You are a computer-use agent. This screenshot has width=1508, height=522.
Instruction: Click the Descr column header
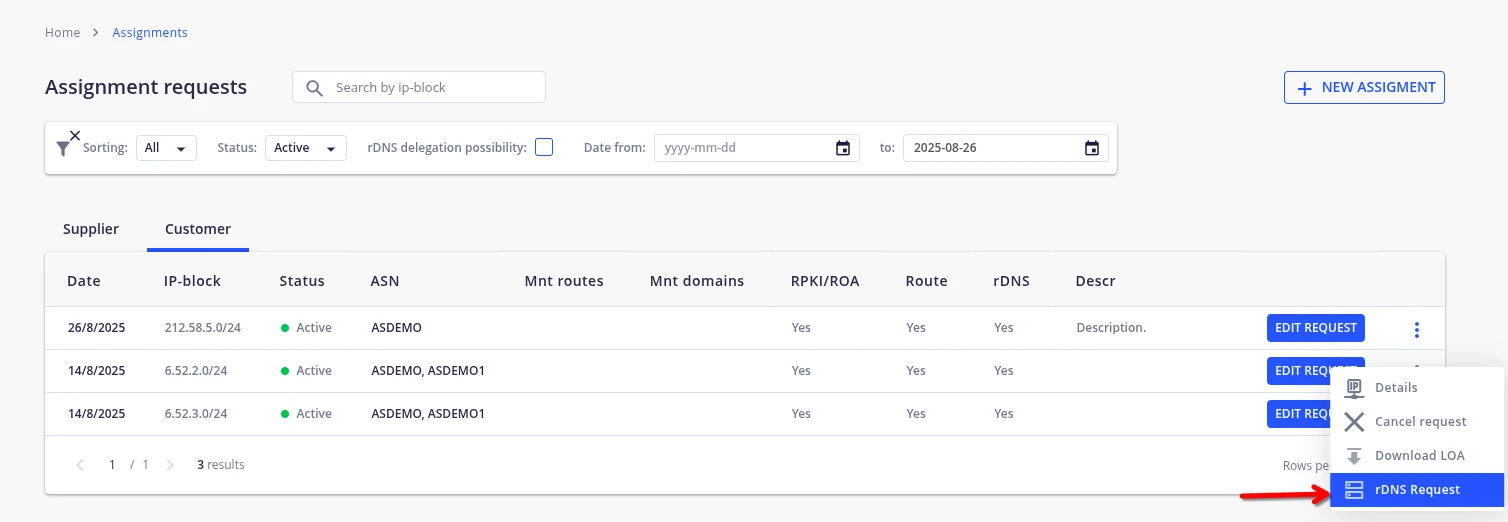click(1096, 281)
